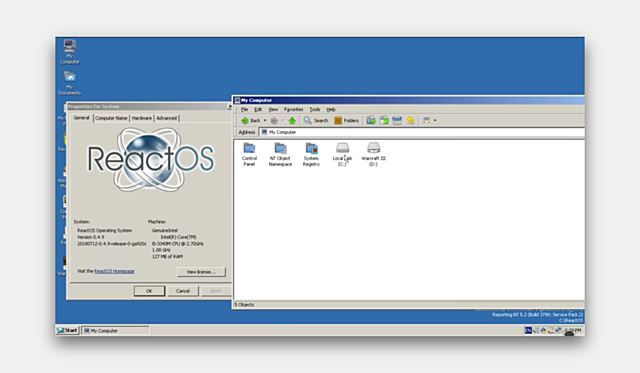Click the 'ReactOS Operating System' text
Image resolution: width=640 pixels, height=373 pixels.
tap(104, 231)
